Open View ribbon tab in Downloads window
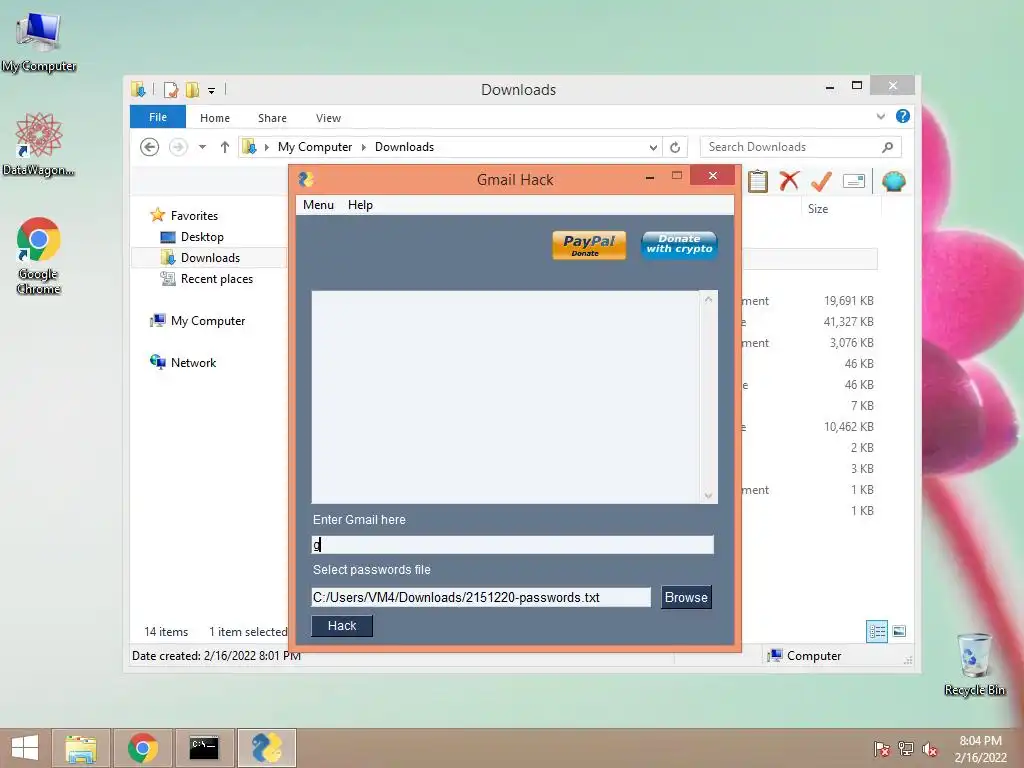Screen dimensions: 1024x768 pos(328,118)
